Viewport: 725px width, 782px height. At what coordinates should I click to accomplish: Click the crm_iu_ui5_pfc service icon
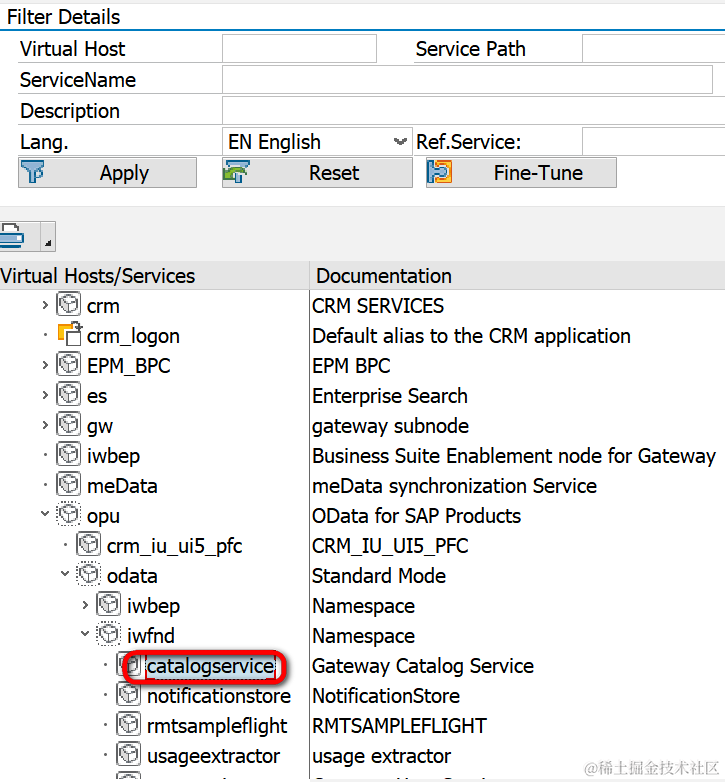tap(88, 544)
